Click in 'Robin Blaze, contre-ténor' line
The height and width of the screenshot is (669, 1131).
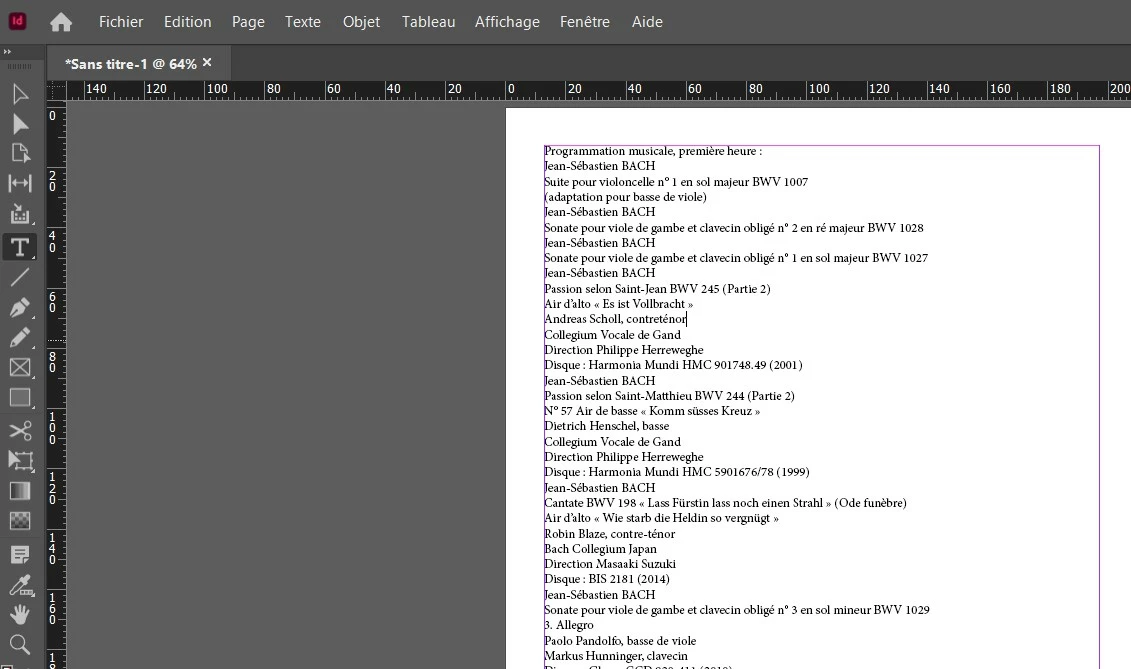(x=609, y=534)
